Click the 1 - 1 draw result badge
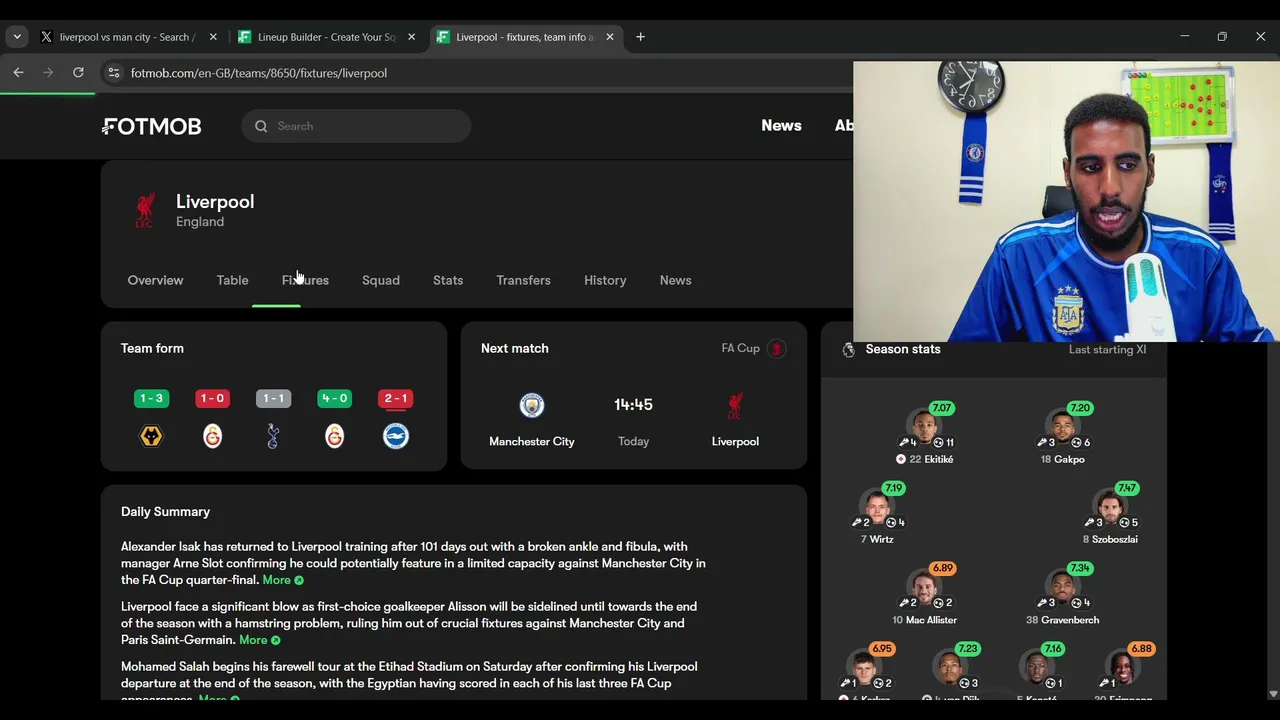This screenshot has height=720, width=1280. 273,398
